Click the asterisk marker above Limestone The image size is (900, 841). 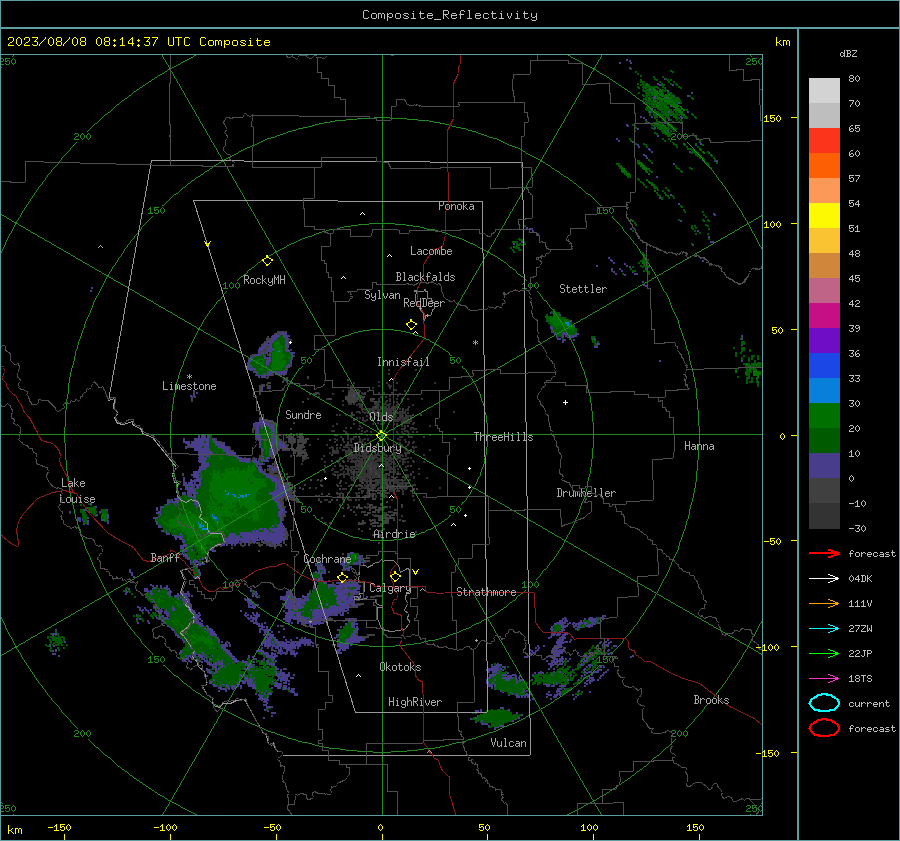pos(189,377)
